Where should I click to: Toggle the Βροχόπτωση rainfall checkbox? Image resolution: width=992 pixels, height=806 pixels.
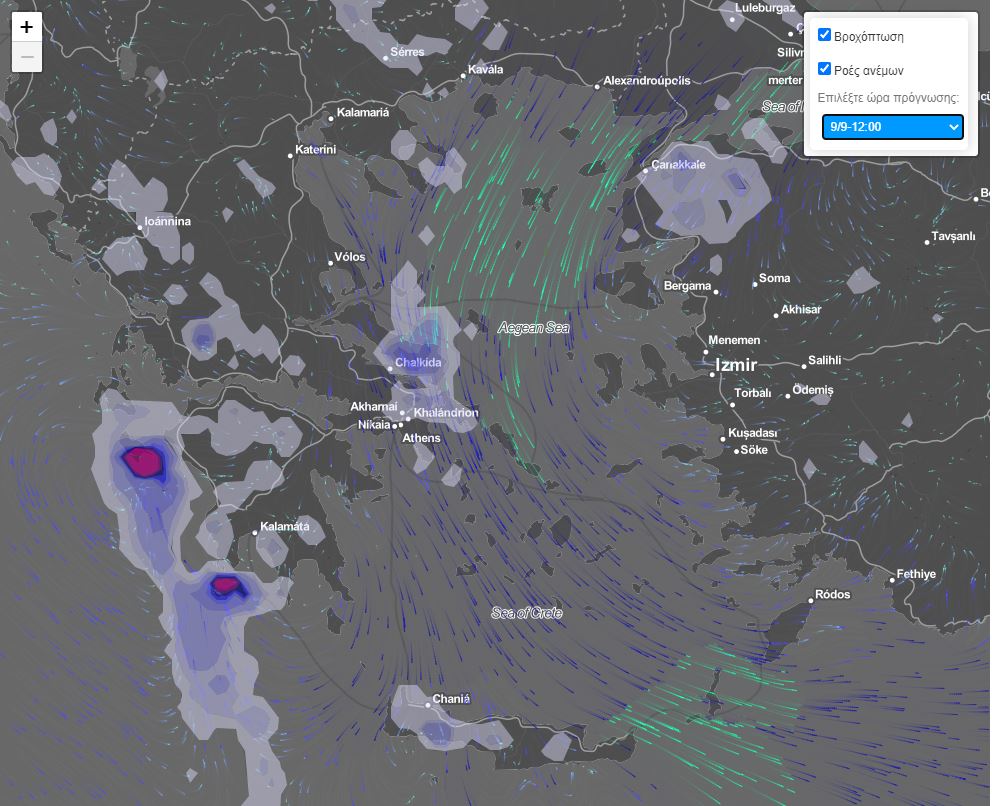(825, 35)
